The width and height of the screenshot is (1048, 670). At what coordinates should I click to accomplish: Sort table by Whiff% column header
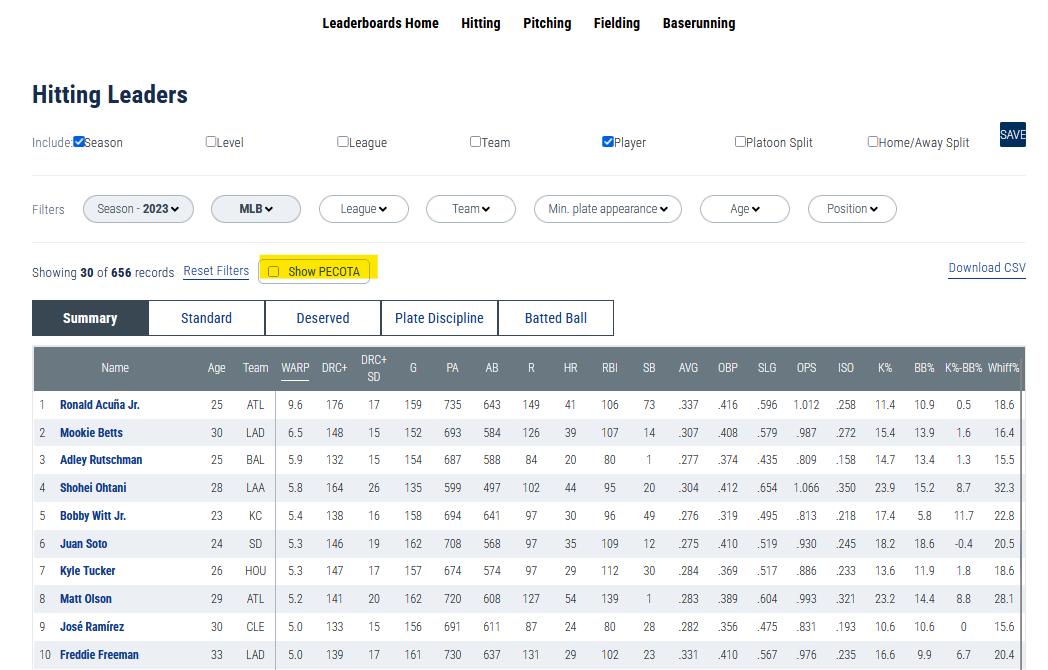point(1003,368)
